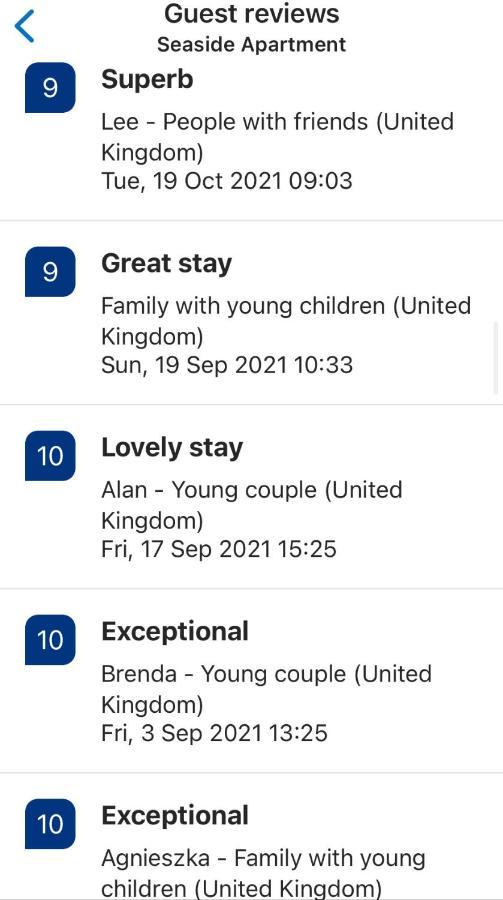503x900 pixels.
Task: Click the Fri, 3 Sep 2021 13:25 date
Action: (x=215, y=734)
